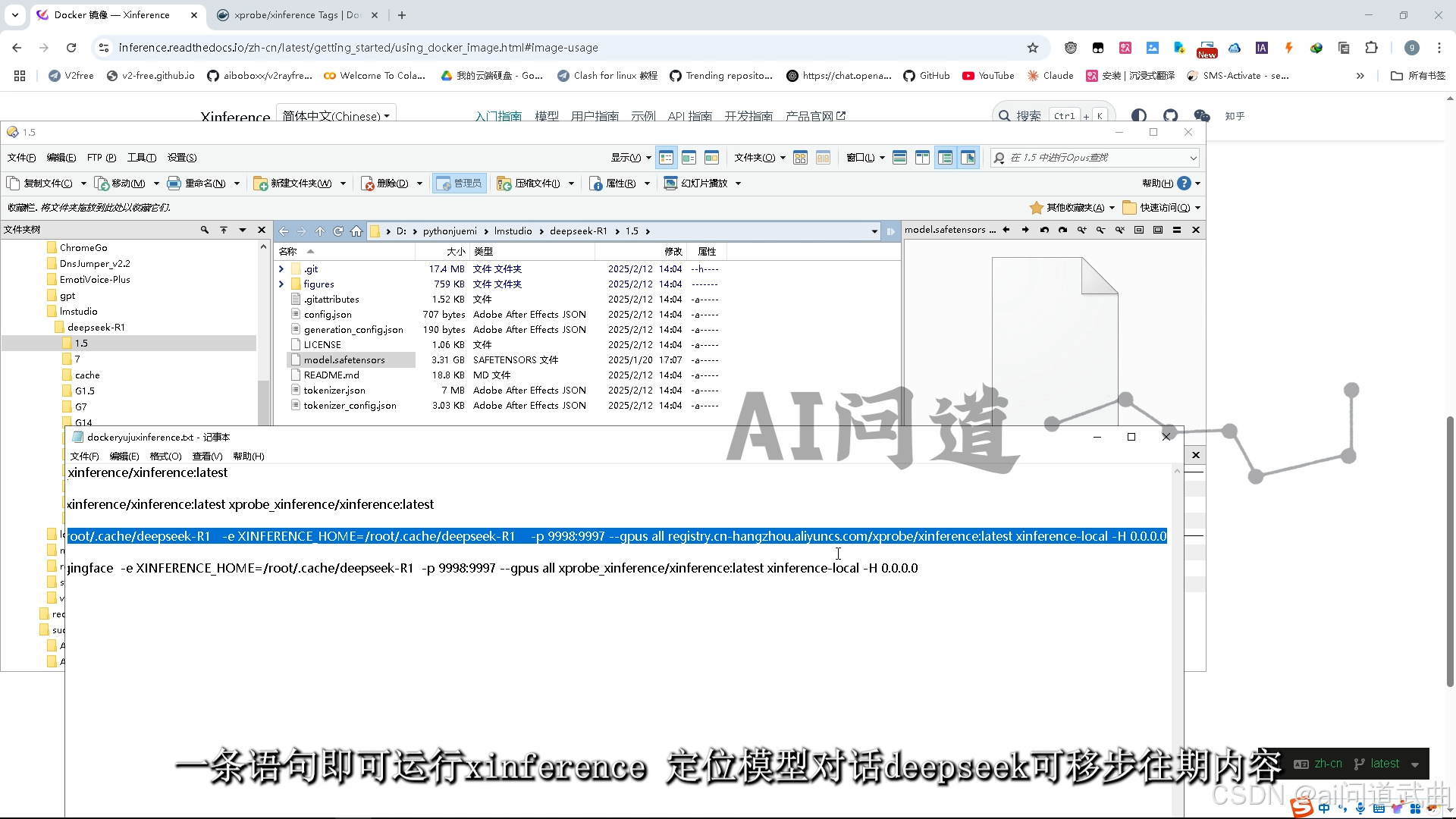The height and width of the screenshot is (819, 1456).
Task: Expand the .git folder row
Action: 281,269
